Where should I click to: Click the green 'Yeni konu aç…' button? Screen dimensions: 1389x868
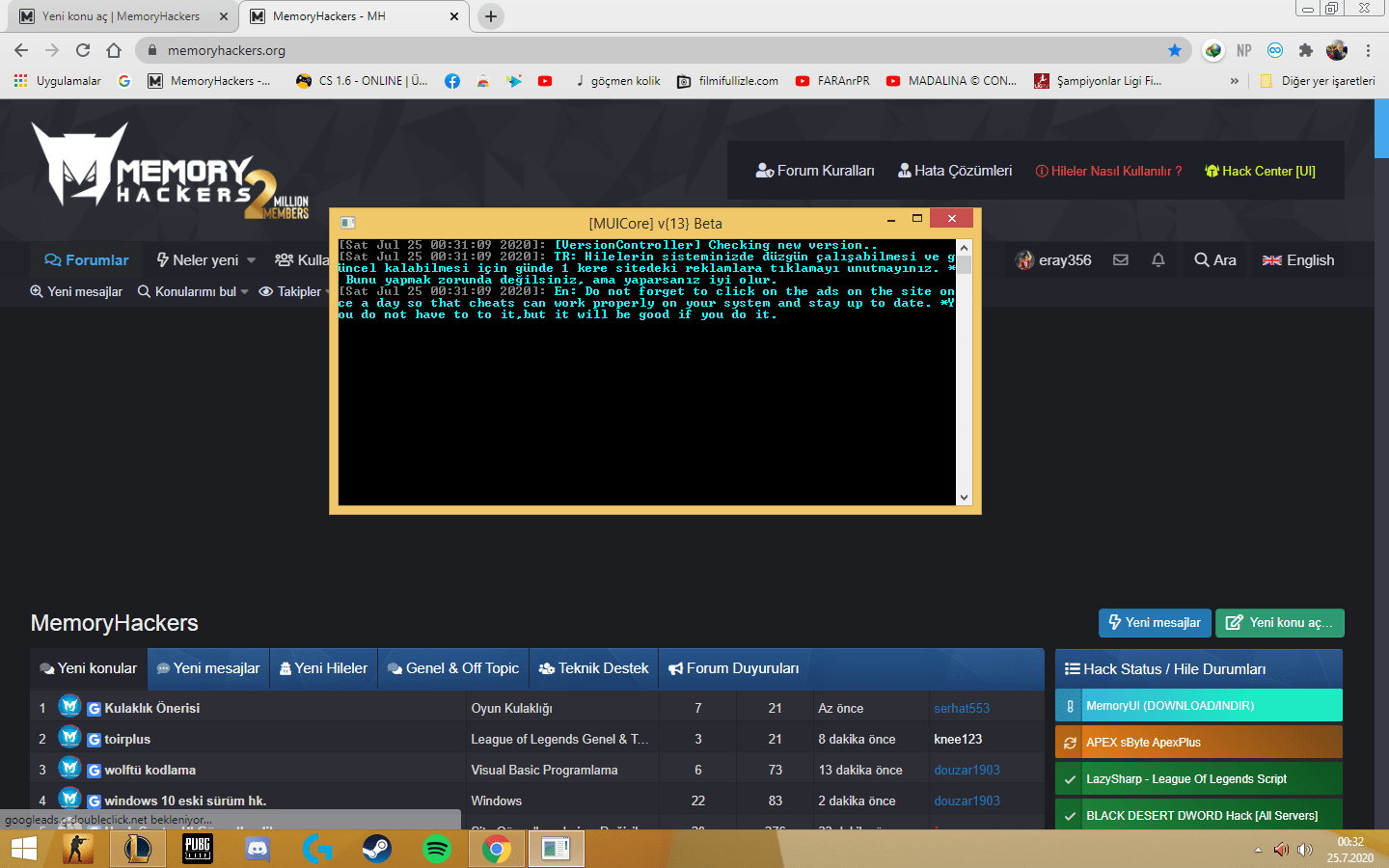tap(1279, 623)
